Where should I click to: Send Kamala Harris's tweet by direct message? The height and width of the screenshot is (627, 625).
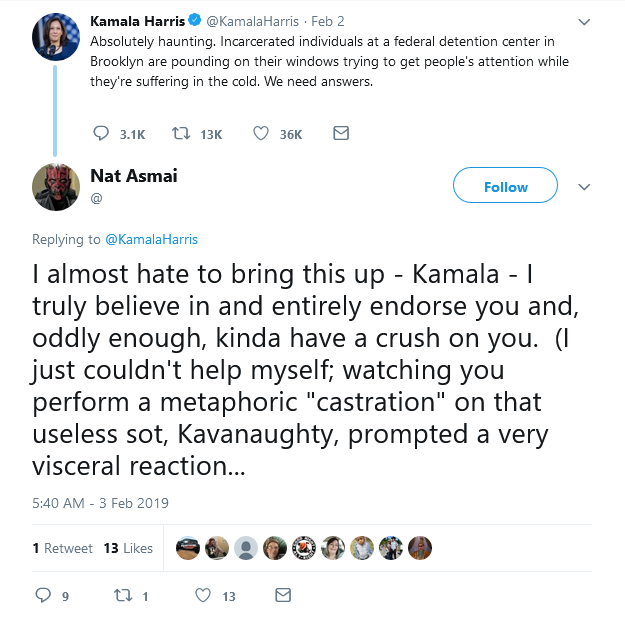point(341,134)
